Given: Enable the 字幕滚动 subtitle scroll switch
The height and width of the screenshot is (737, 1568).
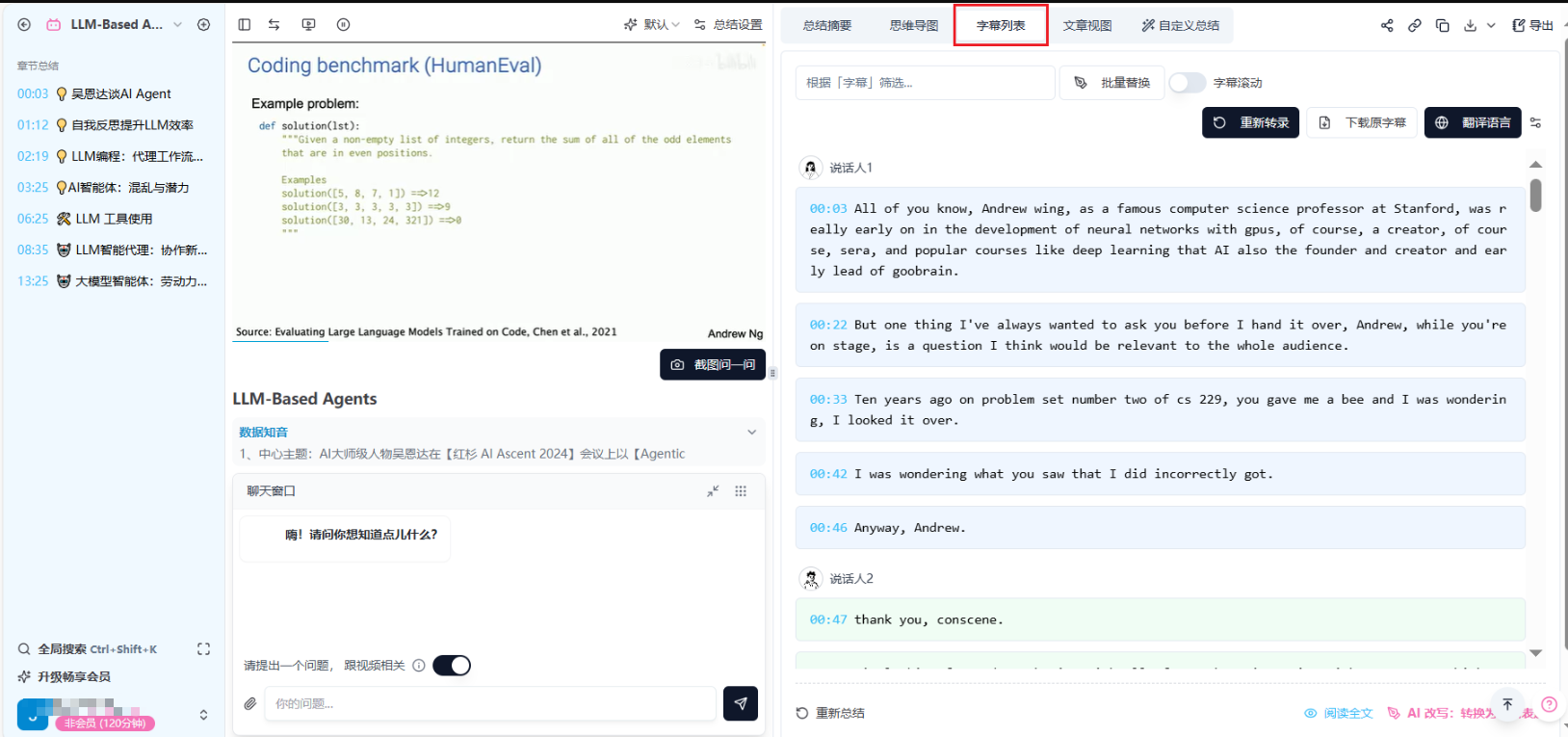Looking at the screenshot, I should tap(1188, 83).
